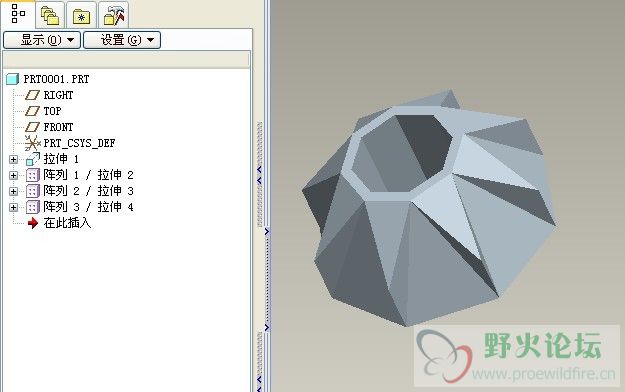
Task: Open the Model Tree tab icon
Action: click(x=18, y=14)
